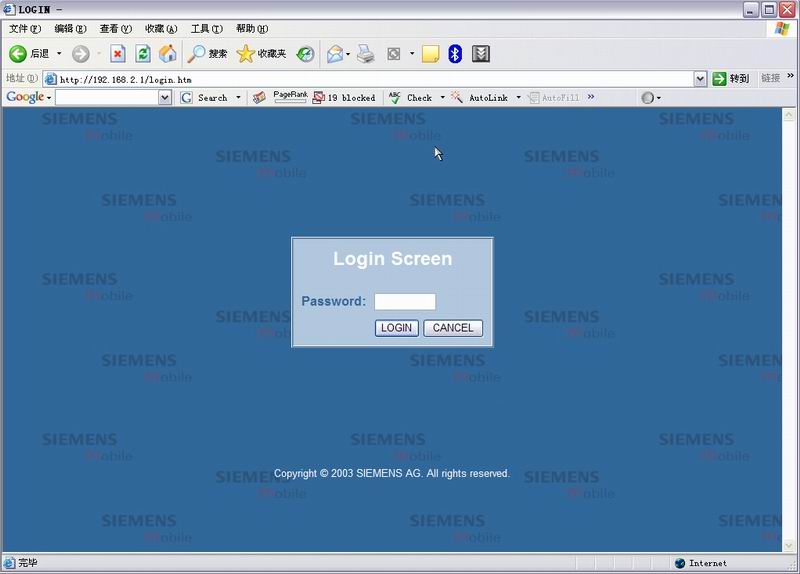Click the grey square toolbar icon after printer

(x=394, y=54)
